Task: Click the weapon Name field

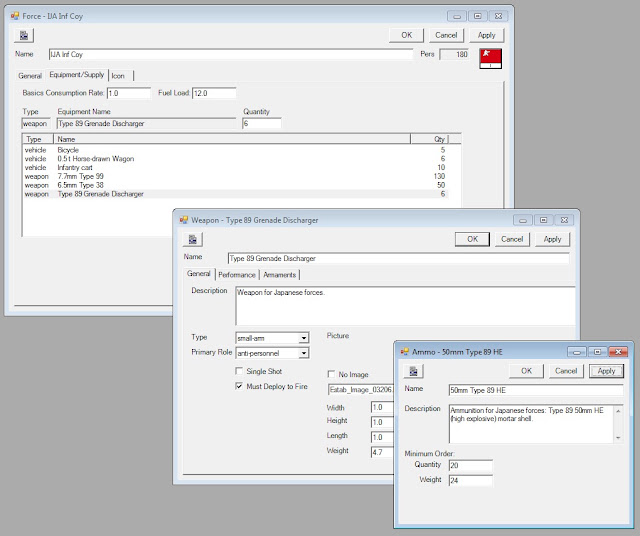Action: click(398, 258)
